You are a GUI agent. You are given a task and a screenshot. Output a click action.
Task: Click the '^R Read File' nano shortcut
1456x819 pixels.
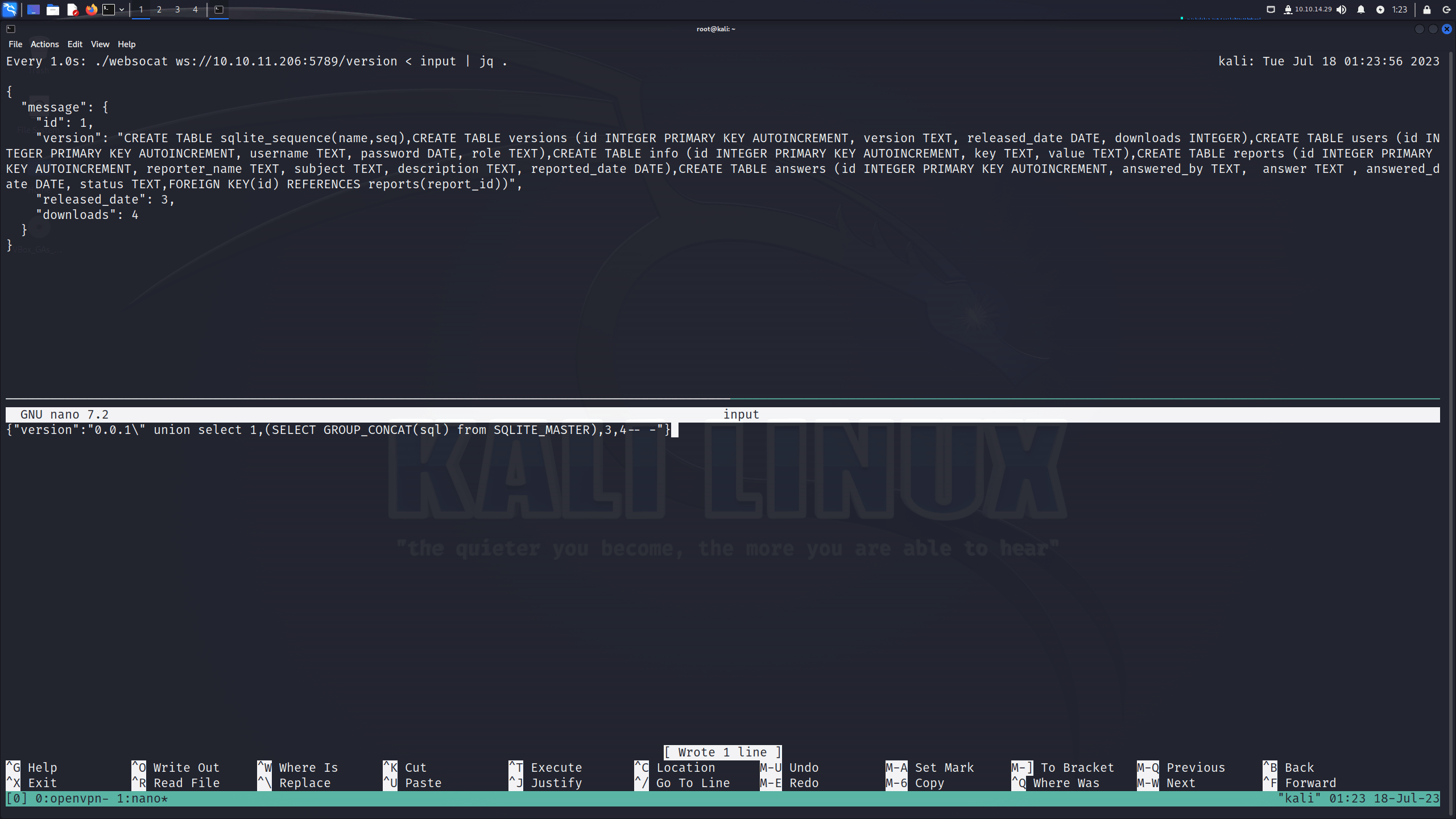(176, 783)
